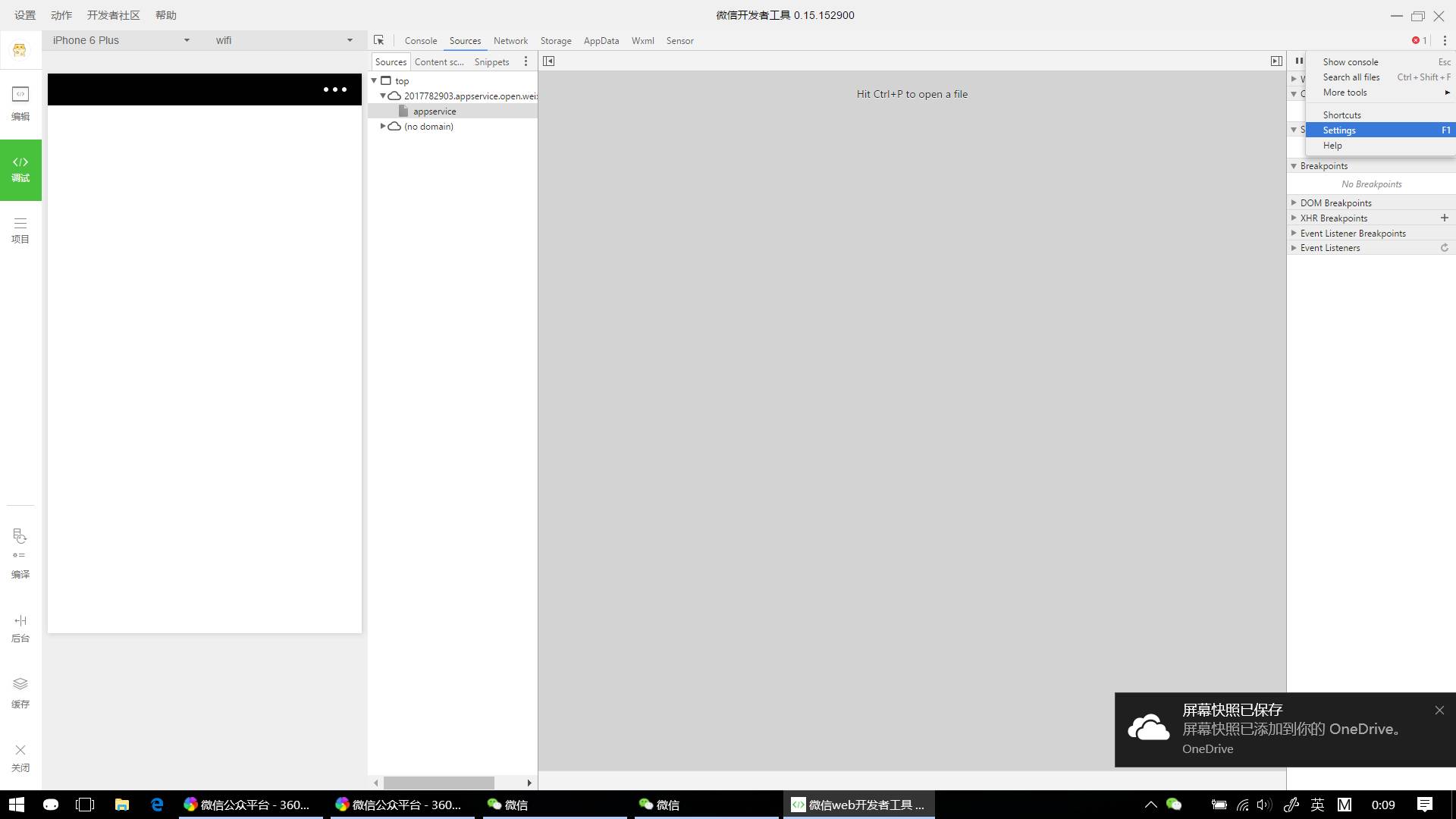1456x819 pixels.
Task: Open the 编辑 (edit) sidebar panel
Action: pos(20,103)
